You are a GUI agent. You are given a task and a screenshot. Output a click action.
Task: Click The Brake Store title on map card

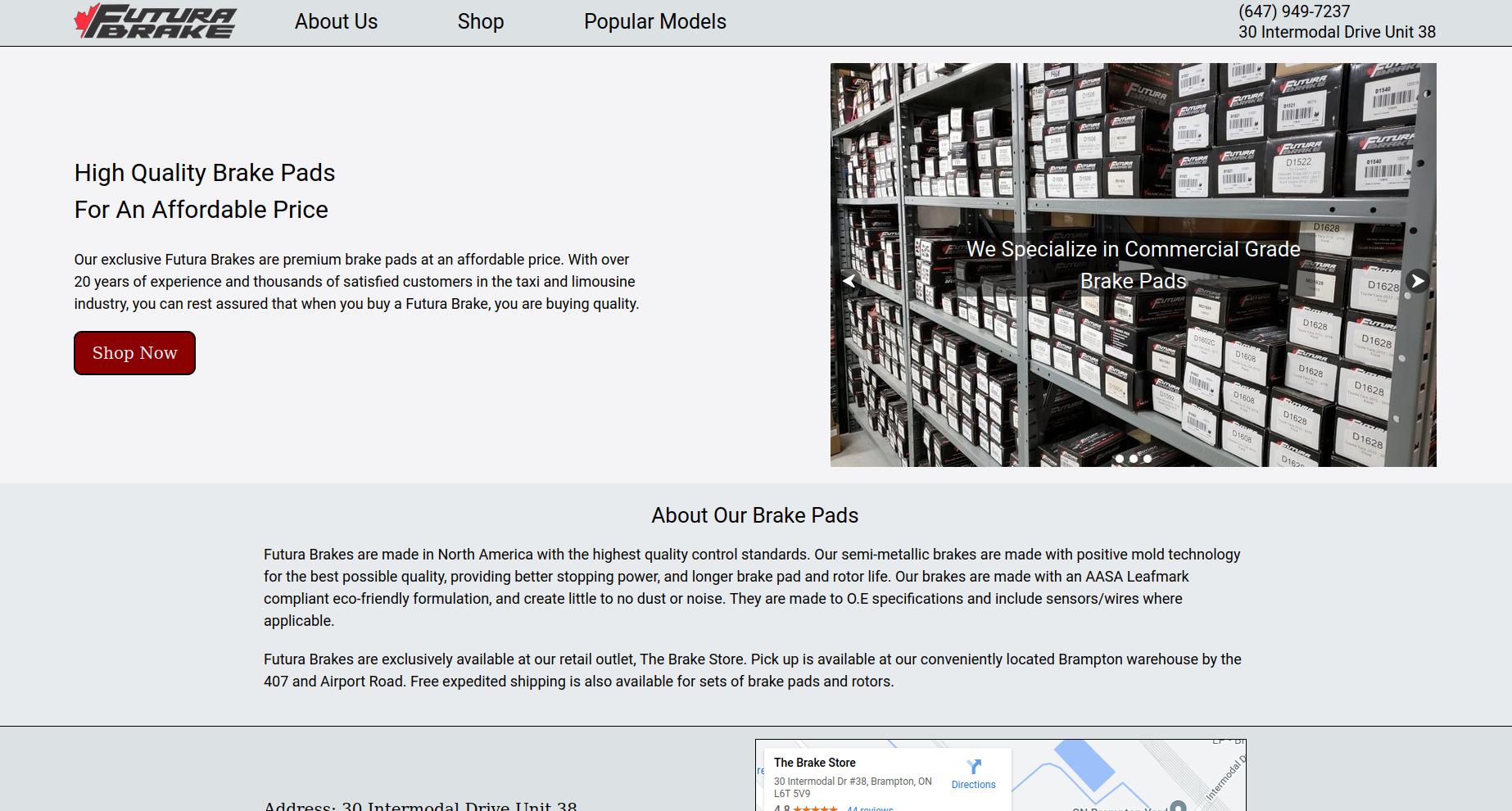coord(814,763)
